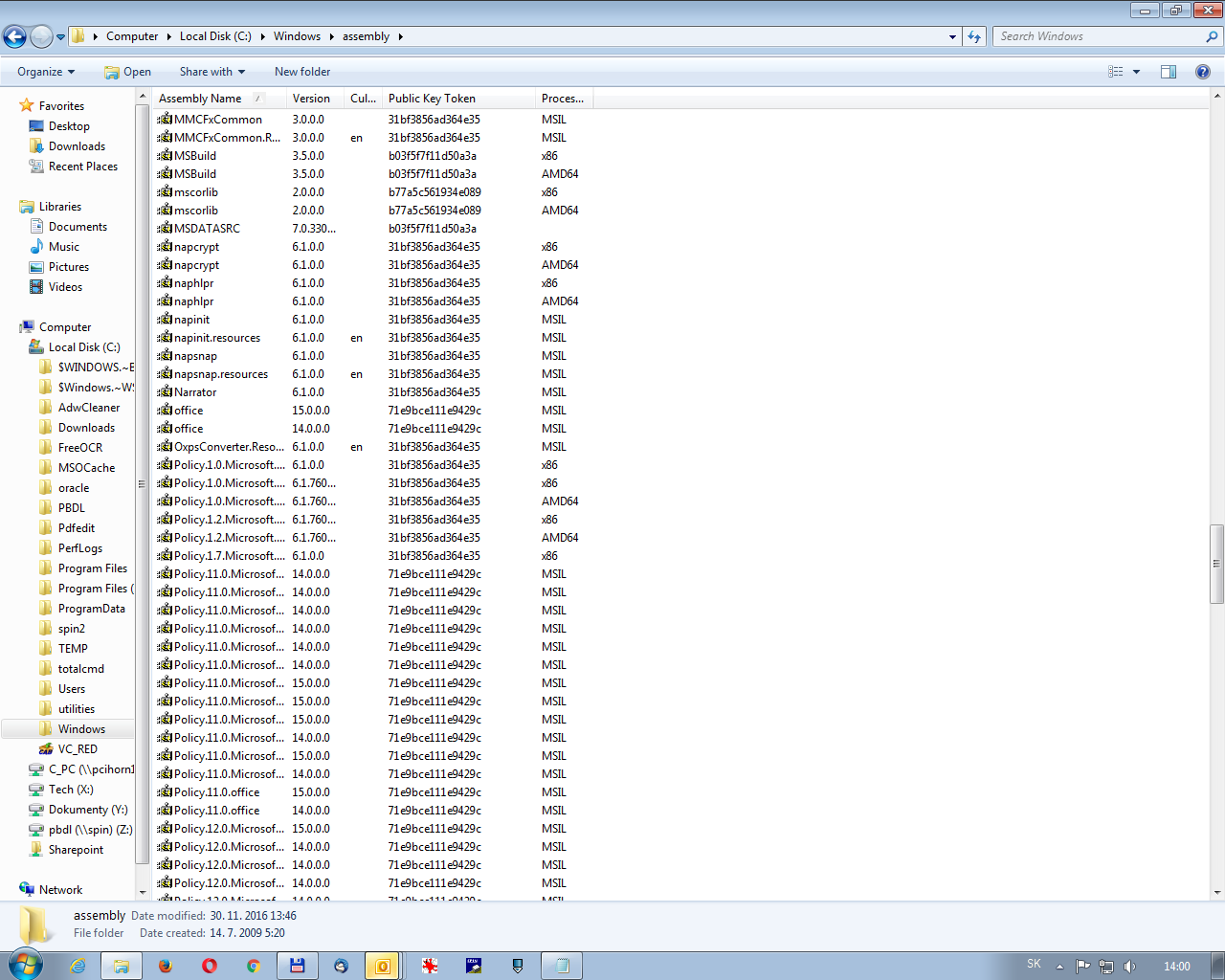
Task: Open address bar previous locations dropdown
Action: (952, 36)
